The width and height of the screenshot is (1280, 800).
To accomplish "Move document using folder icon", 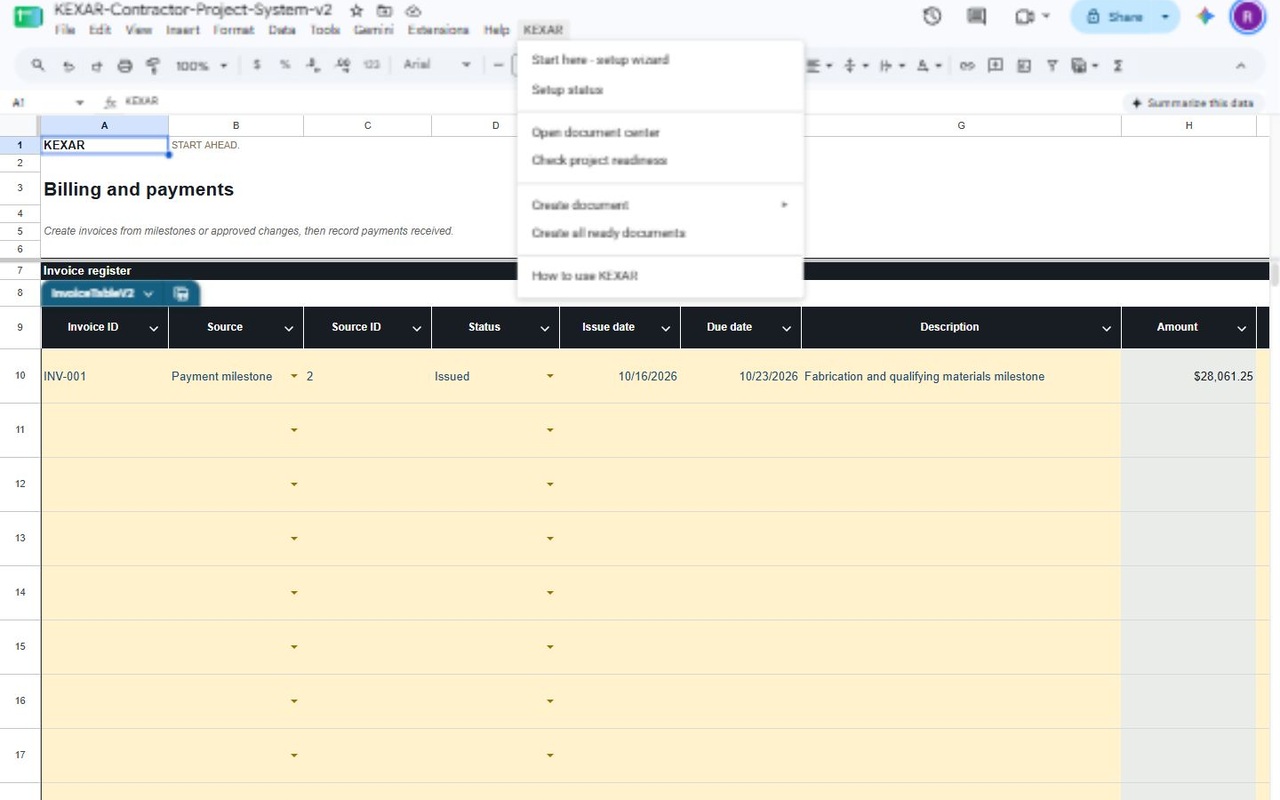I will click(384, 10).
